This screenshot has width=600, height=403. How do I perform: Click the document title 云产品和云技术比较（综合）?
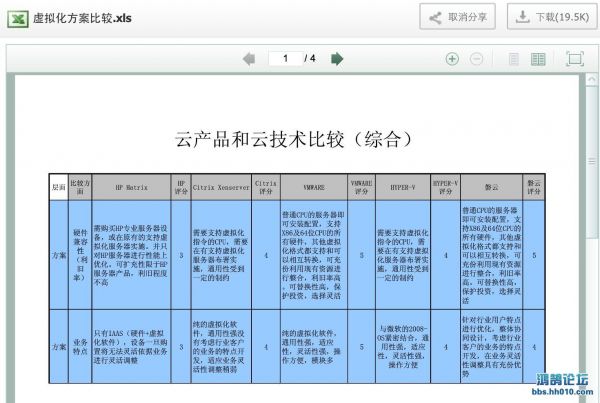(293, 139)
